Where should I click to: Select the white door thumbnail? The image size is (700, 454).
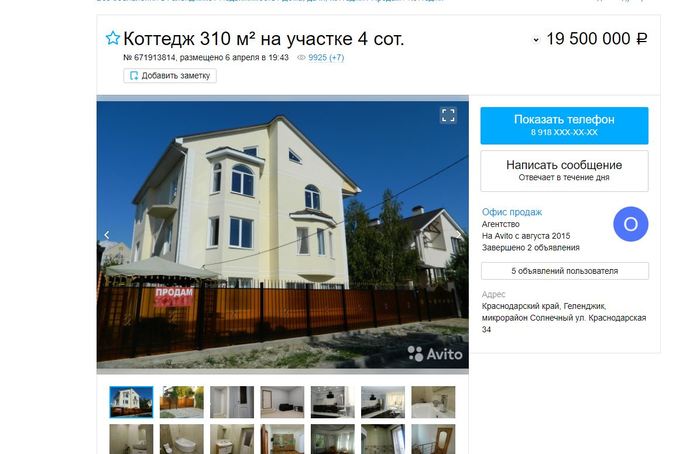tap(232, 402)
